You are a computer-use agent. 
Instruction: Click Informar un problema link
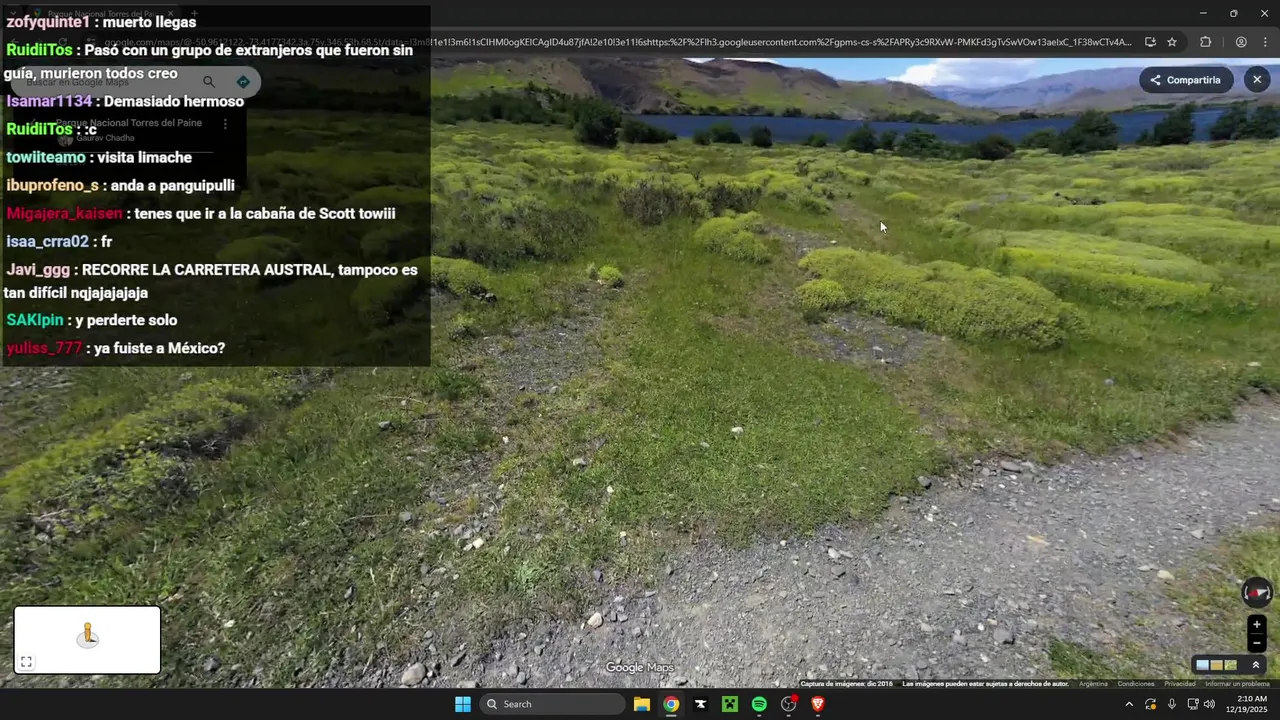click(x=1237, y=684)
